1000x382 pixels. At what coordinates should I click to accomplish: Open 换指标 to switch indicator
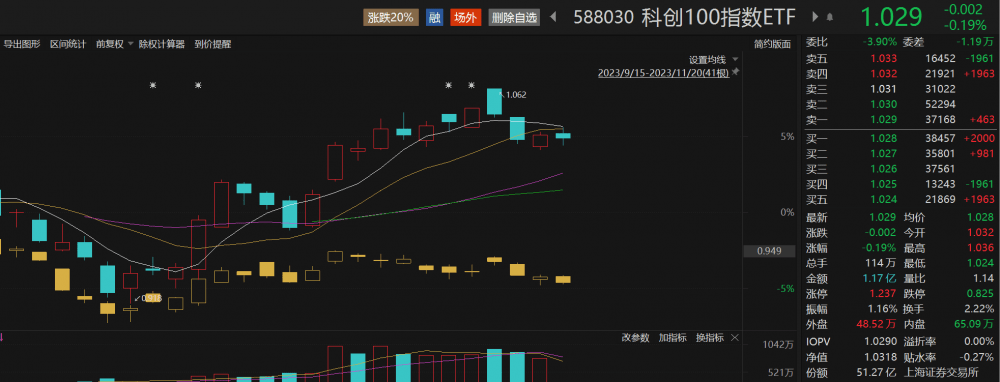710,337
